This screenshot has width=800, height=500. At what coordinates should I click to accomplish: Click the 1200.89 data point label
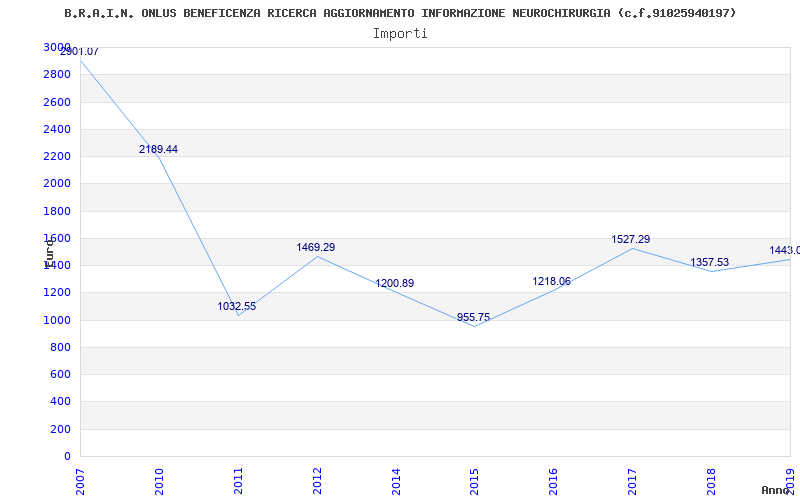pyautogui.click(x=395, y=283)
